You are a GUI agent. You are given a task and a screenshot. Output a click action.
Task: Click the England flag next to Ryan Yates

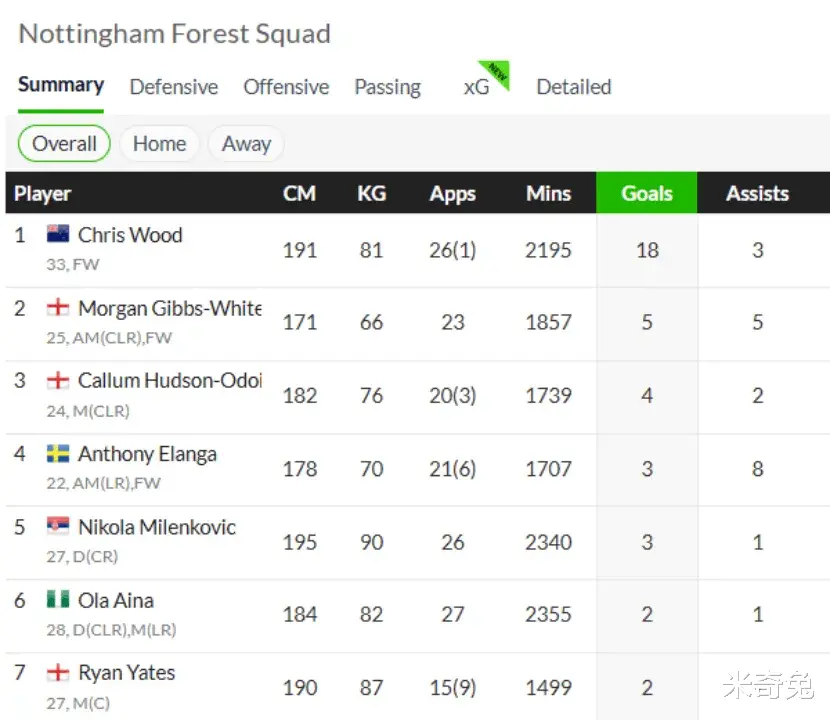(x=58, y=672)
